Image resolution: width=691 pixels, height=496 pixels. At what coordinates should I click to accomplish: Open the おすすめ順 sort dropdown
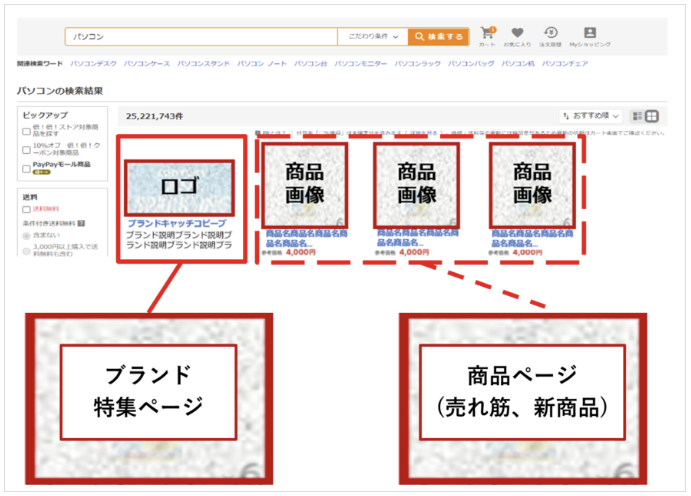[591, 116]
